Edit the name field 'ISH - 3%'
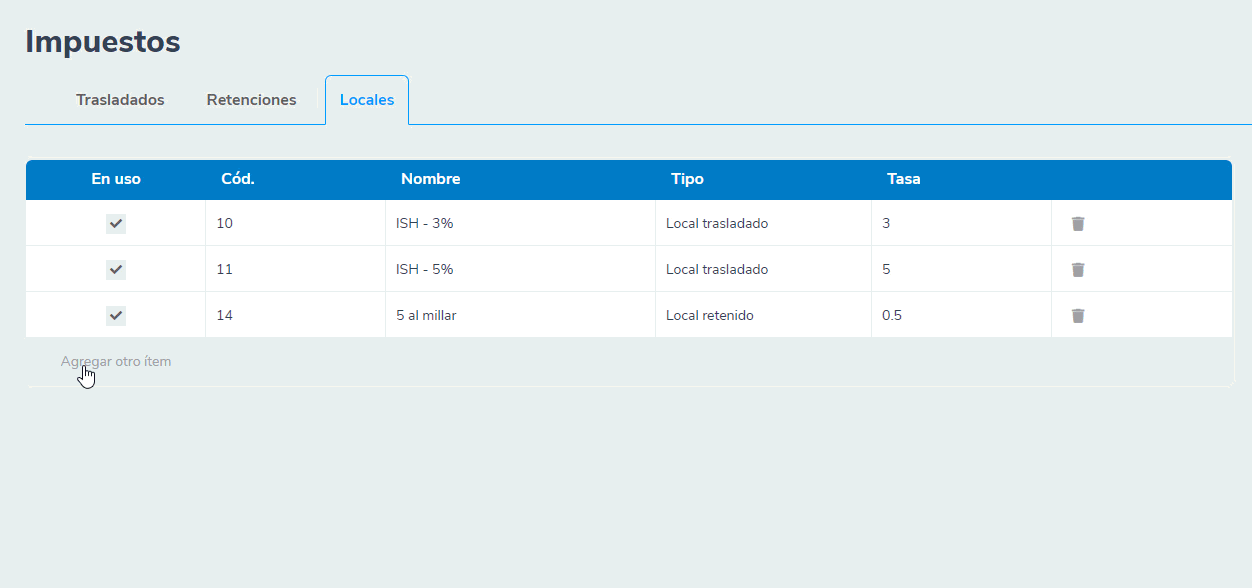 pos(520,224)
